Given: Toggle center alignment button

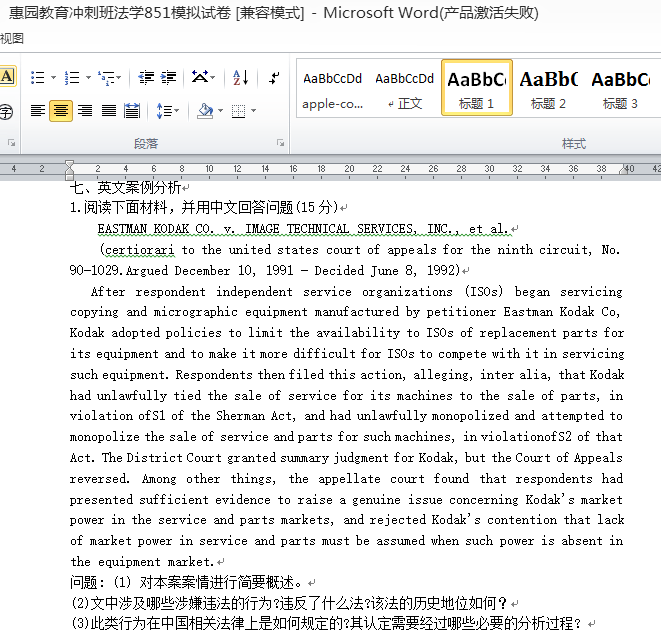Looking at the screenshot, I should (x=61, y=111).
